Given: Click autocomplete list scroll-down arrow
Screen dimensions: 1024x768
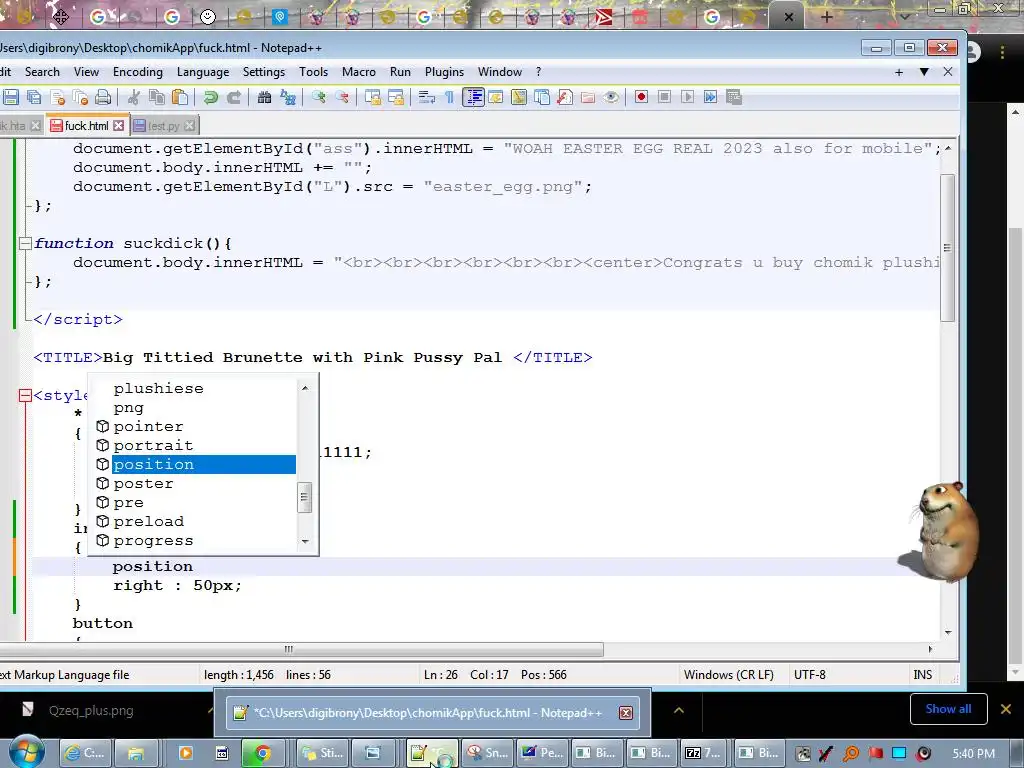Looking at the screenshot, I should (x=304, y=541).
